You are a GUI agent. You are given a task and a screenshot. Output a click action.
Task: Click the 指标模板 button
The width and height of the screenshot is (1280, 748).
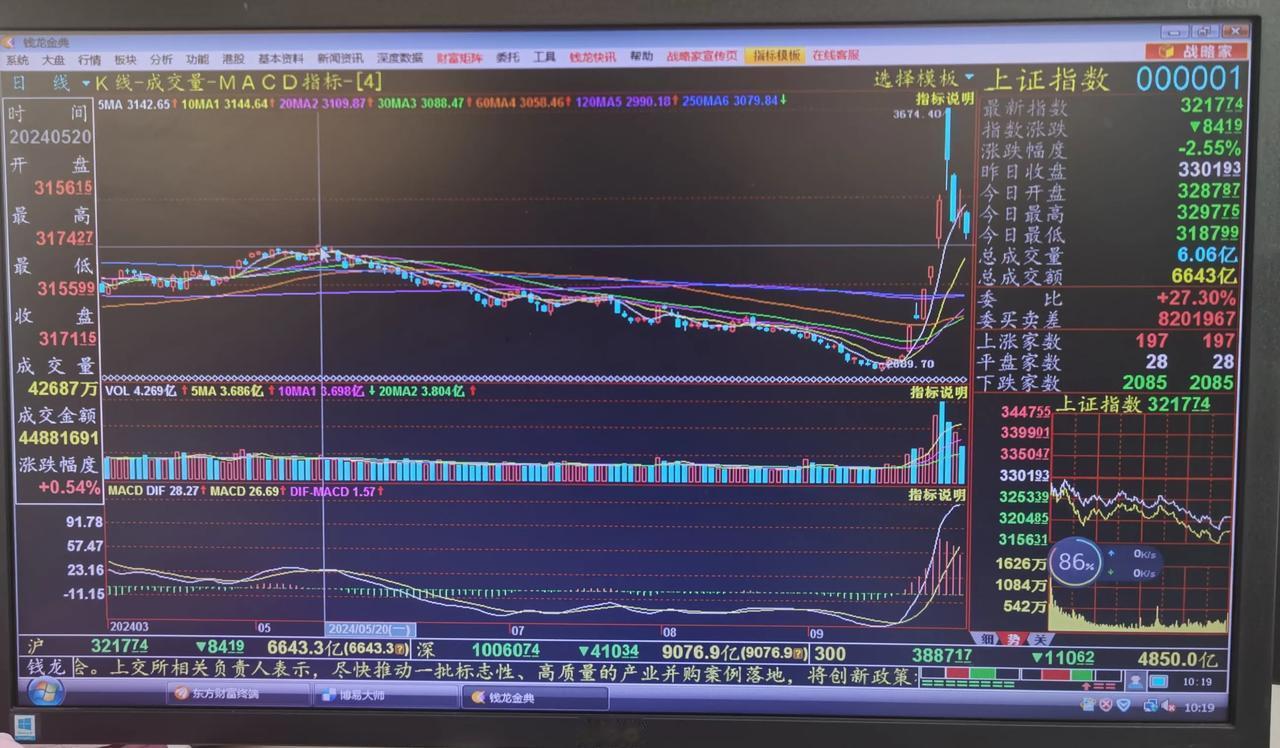click(777, 56)
